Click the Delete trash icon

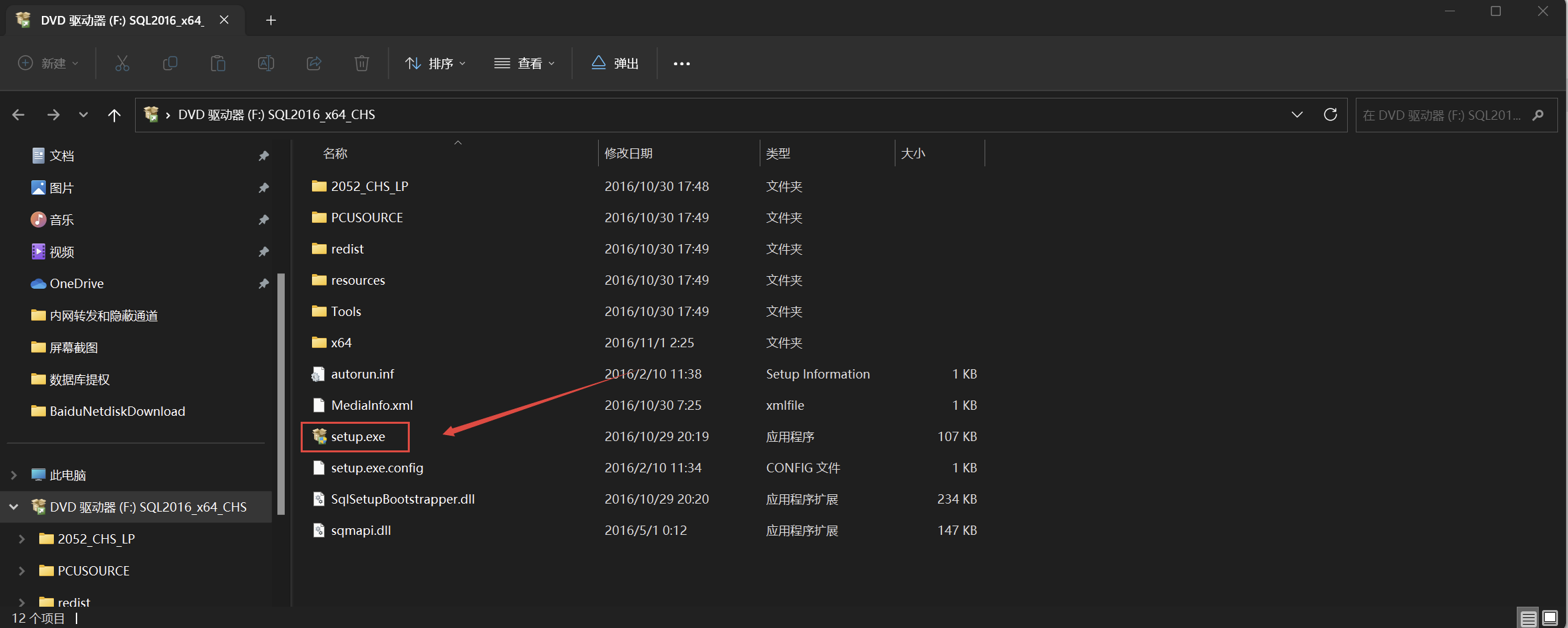tap(362, 63)
